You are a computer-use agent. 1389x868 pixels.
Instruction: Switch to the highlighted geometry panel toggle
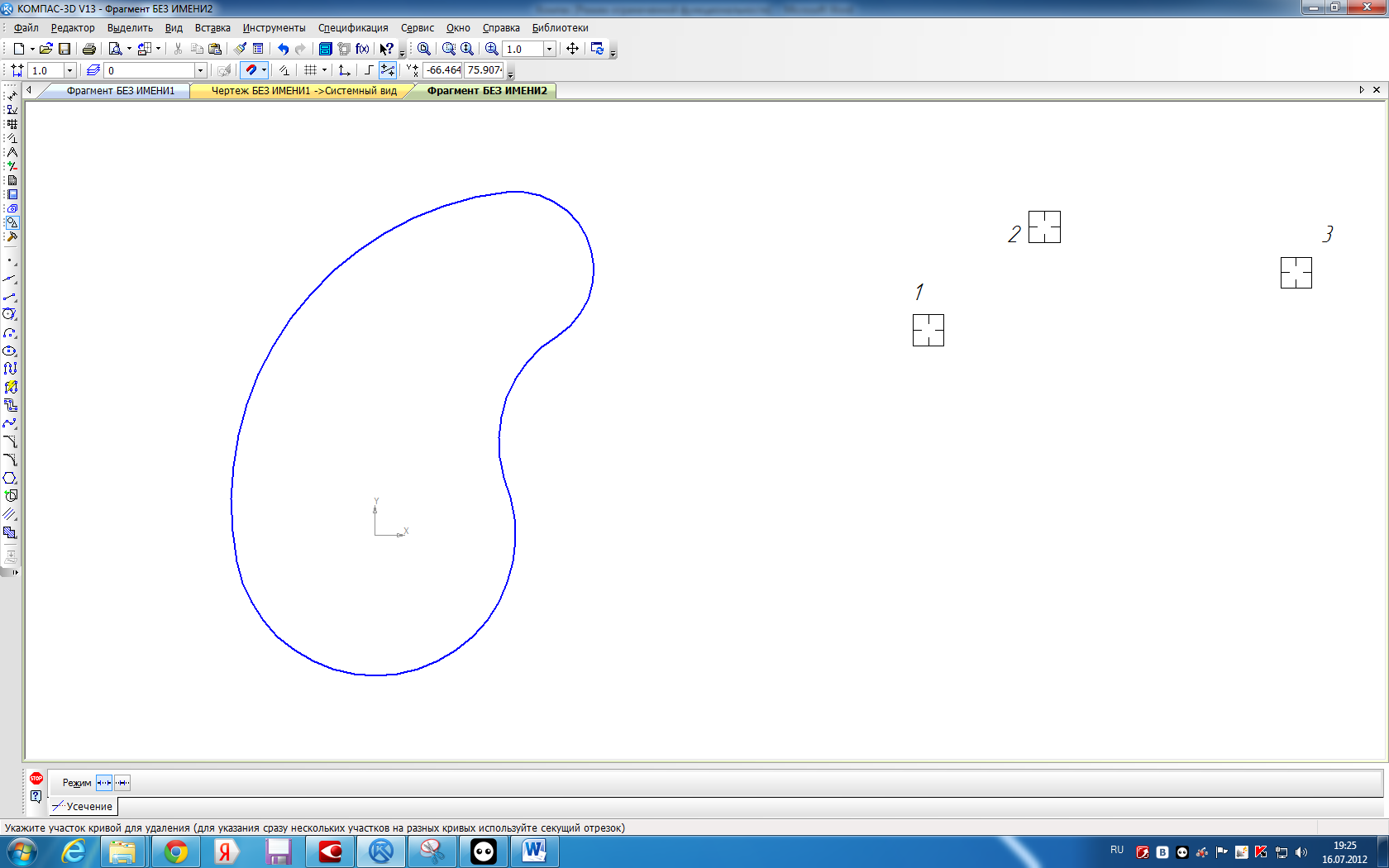point(12,222)
